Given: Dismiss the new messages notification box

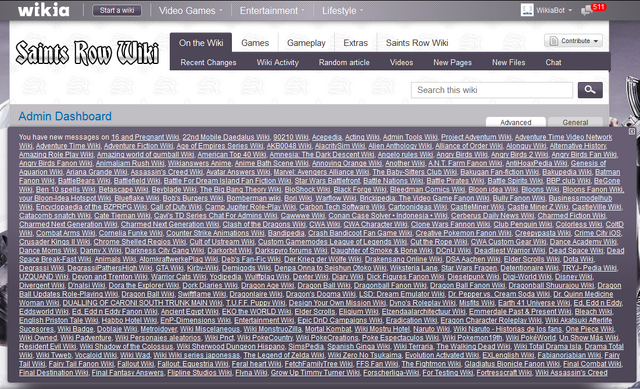Looking at the screenshot, I should 631,131.
